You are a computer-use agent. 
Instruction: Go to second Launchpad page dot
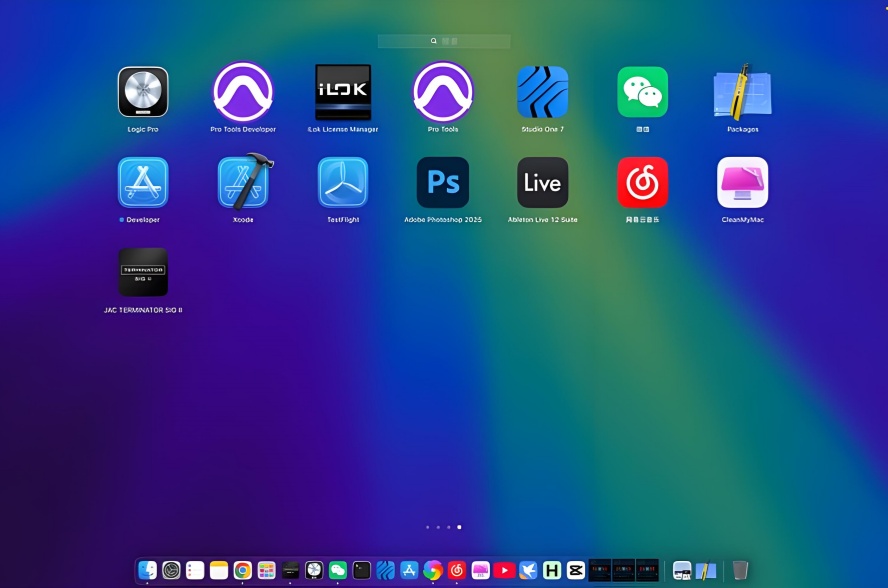[x=438, y=527]
